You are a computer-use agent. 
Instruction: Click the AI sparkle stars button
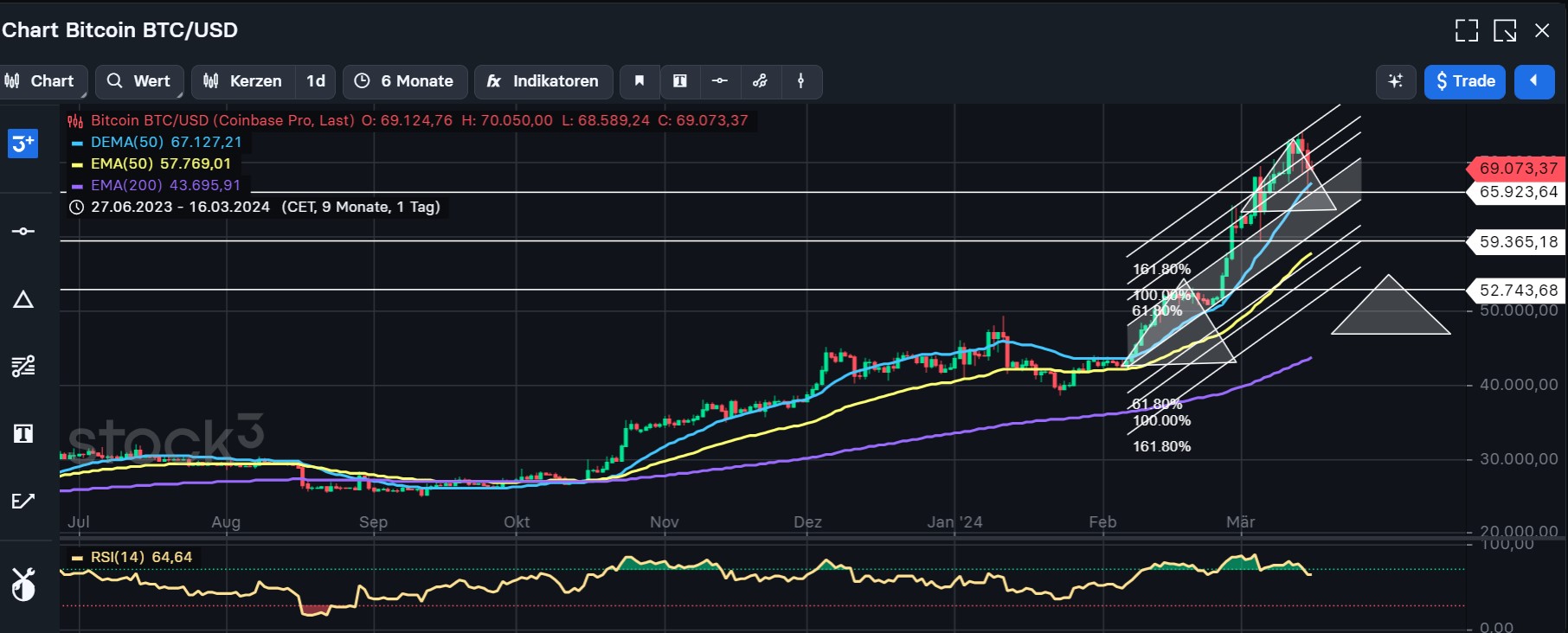click(x=1395, y=81)
